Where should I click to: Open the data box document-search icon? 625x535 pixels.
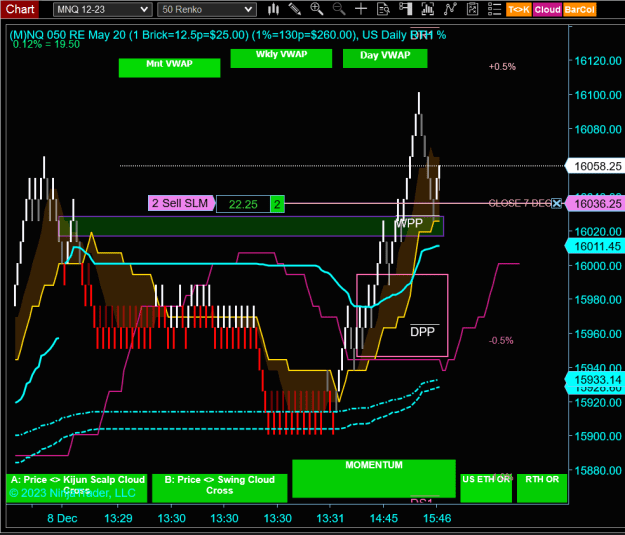pos(383,9)
